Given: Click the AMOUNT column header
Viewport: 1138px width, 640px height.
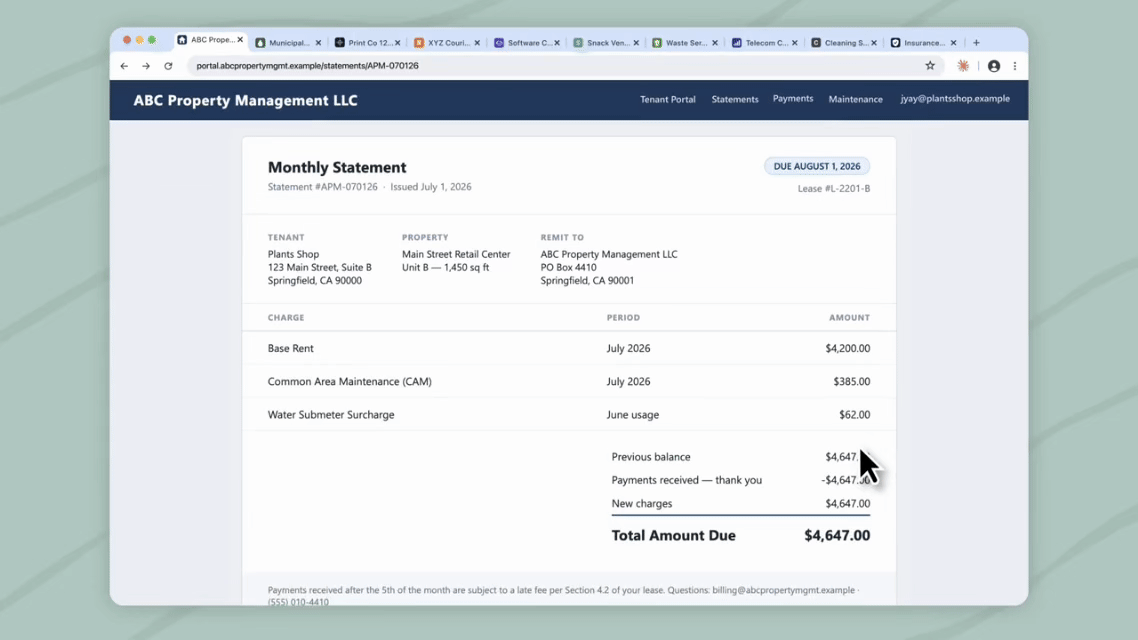Looking at the screenshot, I should [x=849, y=318].
